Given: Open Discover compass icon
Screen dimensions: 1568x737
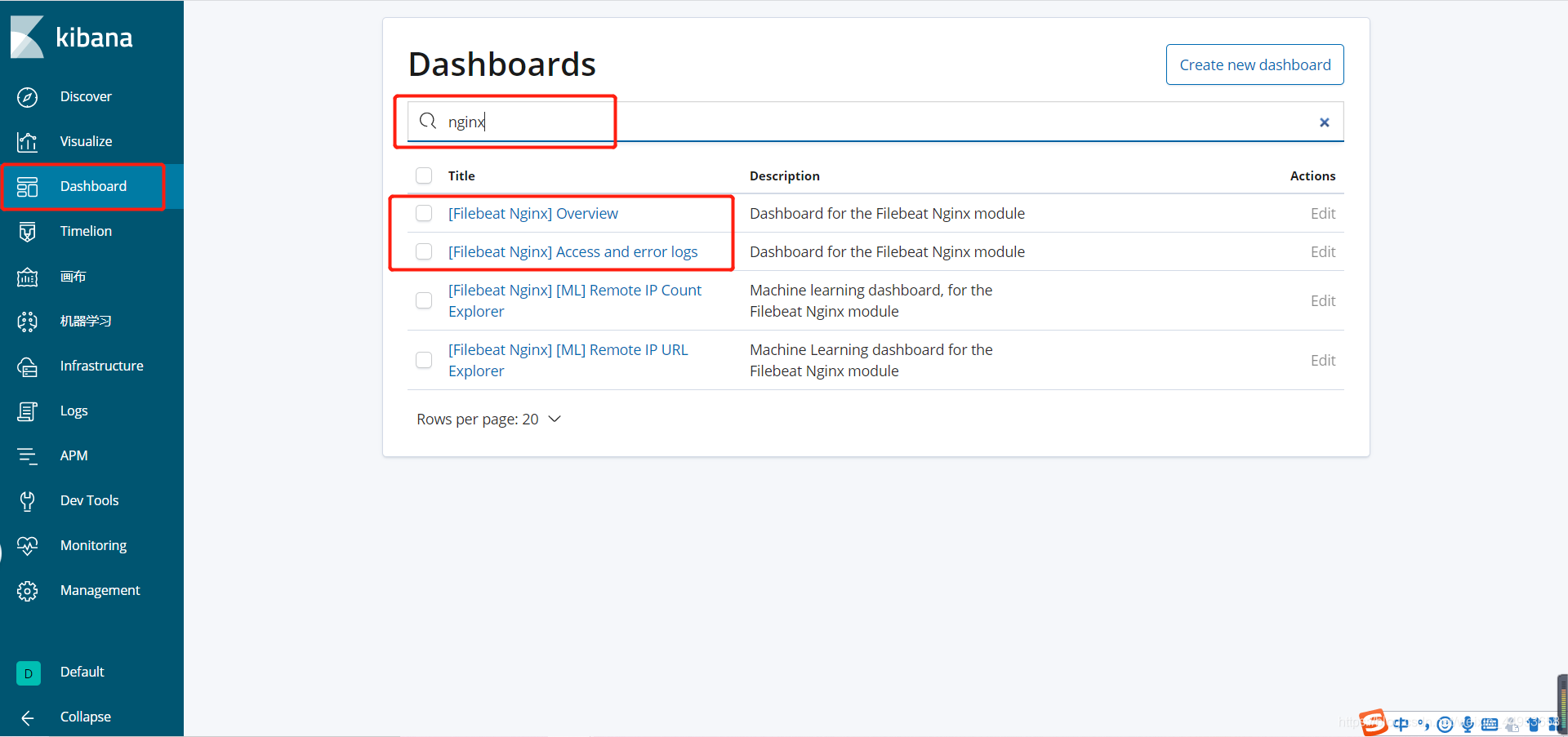Looking at the screenshot, I should point(27,97).
